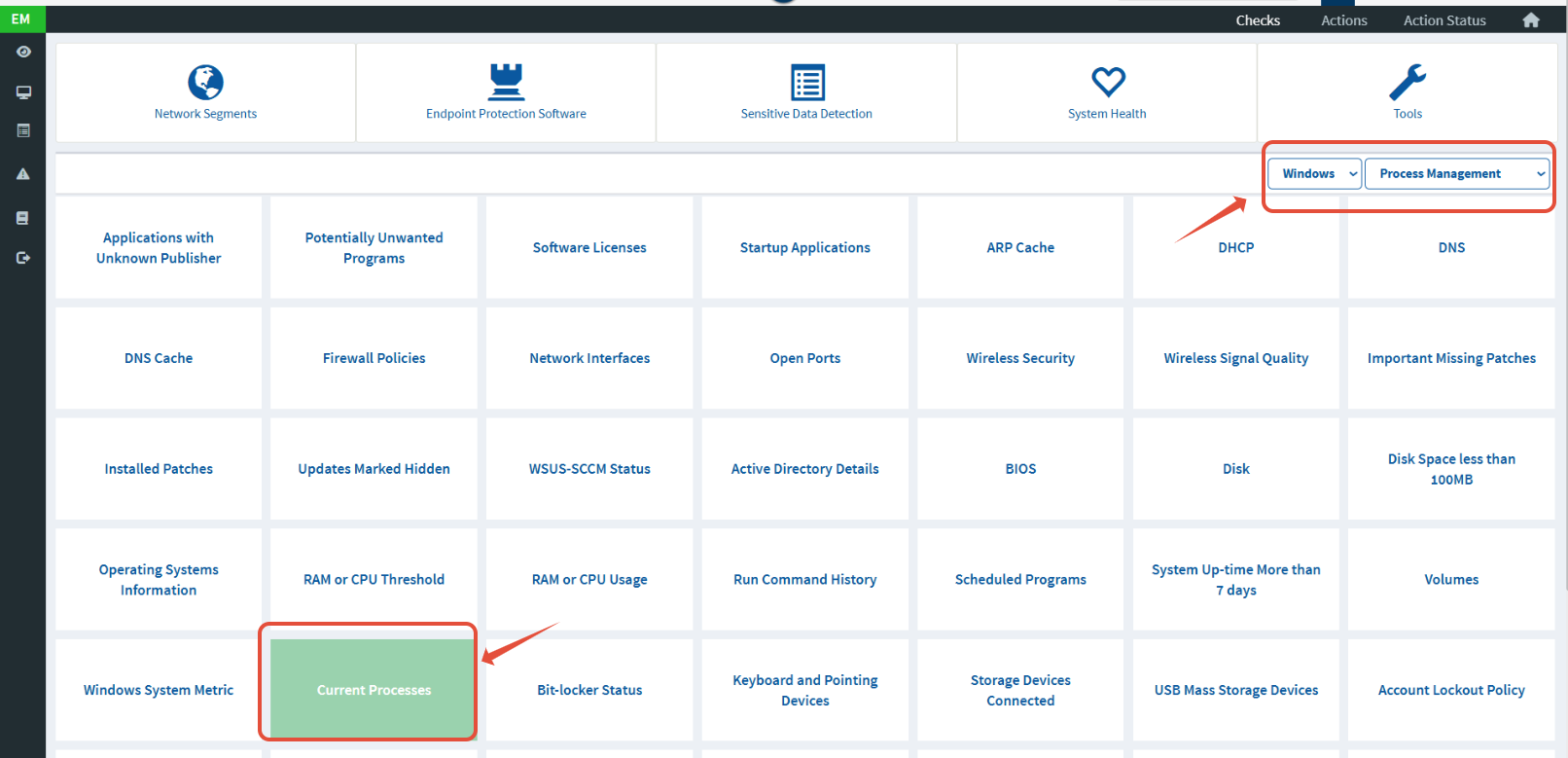The width and height of the screenshot is (1568, 758).
Task: Switch to the Actions tab
Action: 1344,20
